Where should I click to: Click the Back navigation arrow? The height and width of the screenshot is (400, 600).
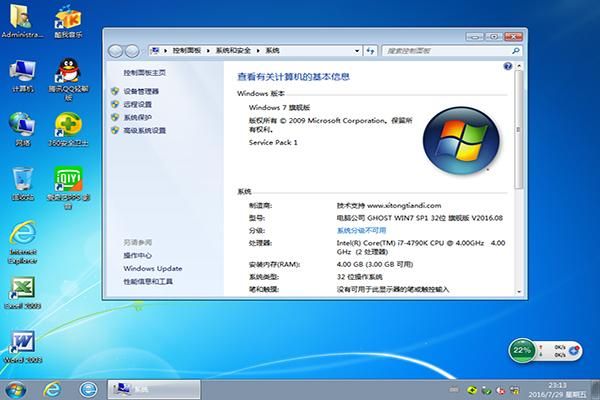(x=116, y=51)
